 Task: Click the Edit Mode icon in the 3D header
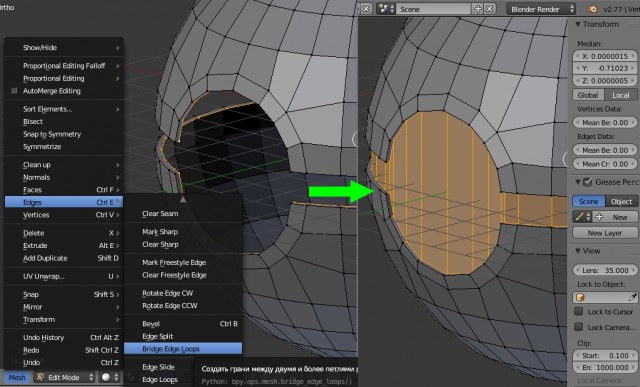(40, 377)
